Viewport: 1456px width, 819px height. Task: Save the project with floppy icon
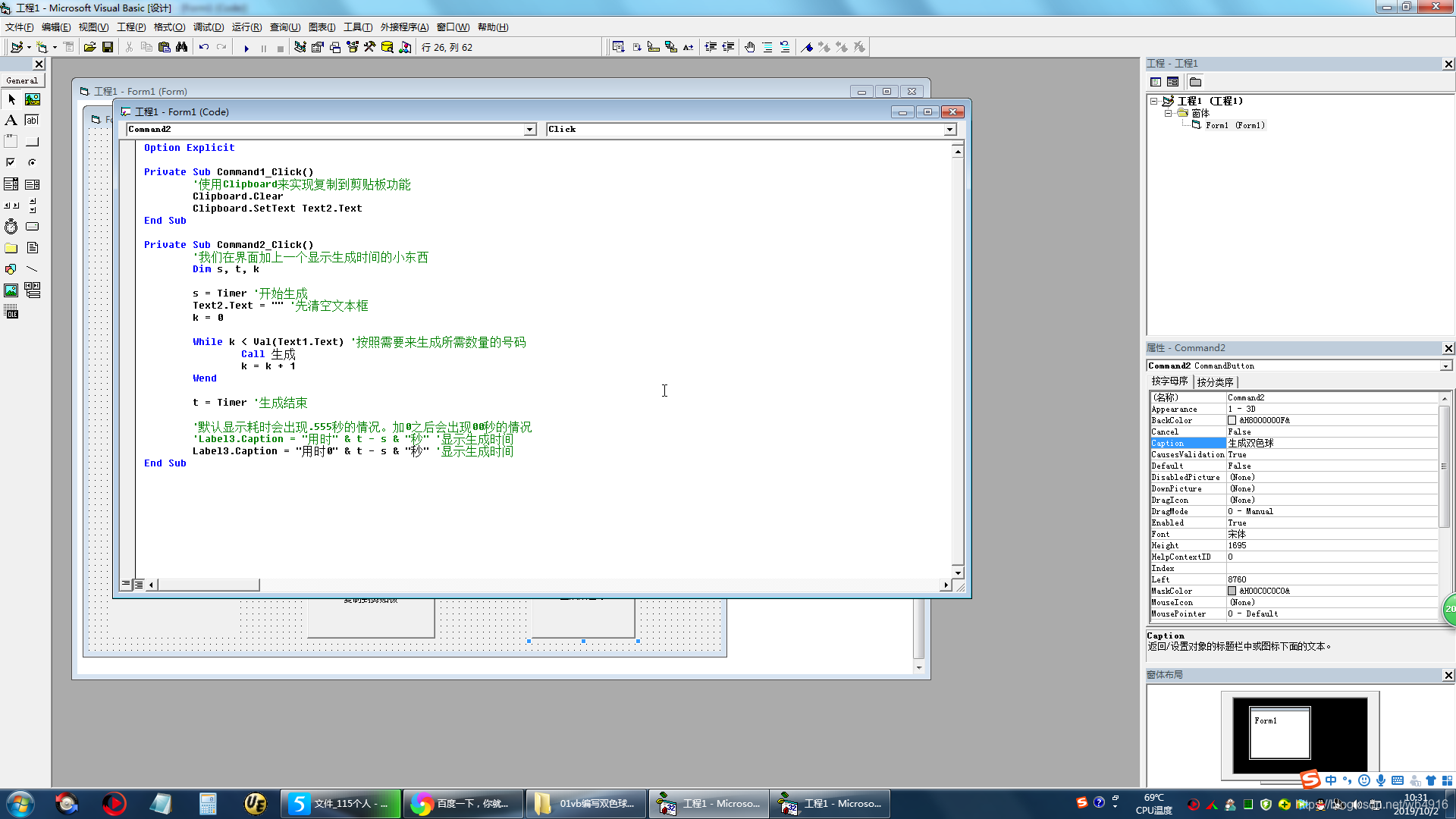(x=108, y=48)
